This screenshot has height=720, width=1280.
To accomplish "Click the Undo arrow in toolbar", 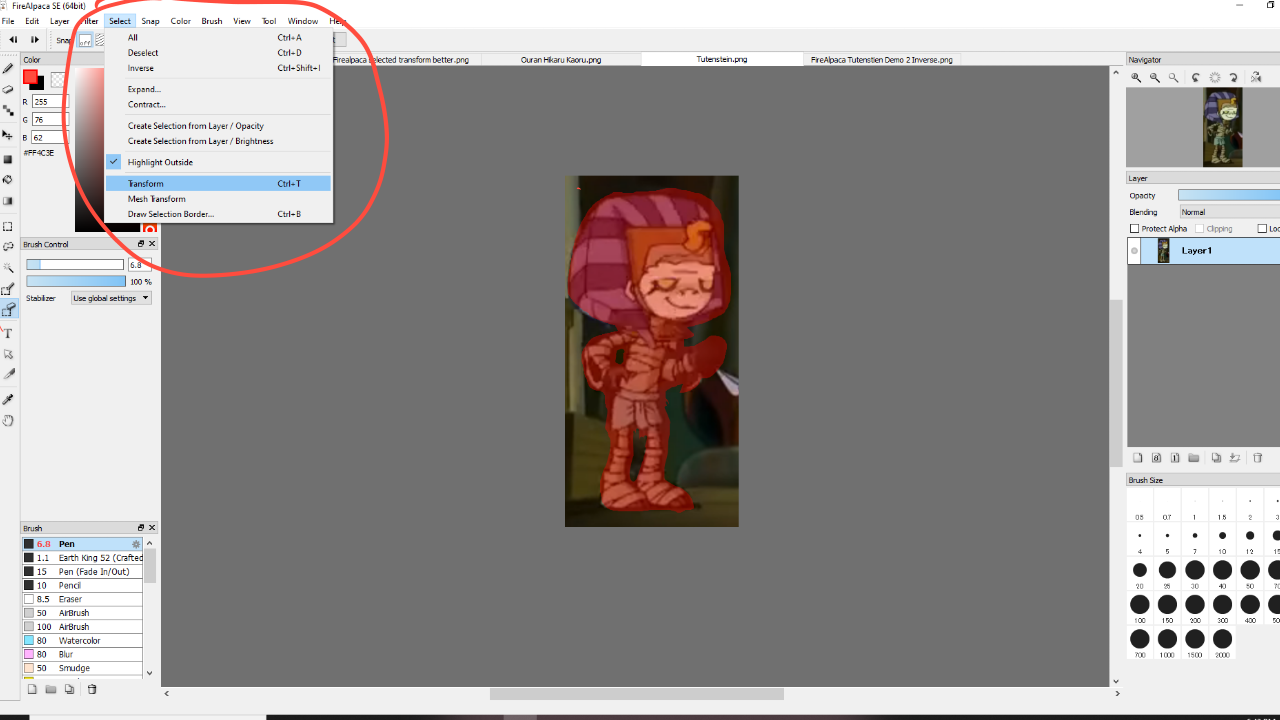I will point(13,40).
